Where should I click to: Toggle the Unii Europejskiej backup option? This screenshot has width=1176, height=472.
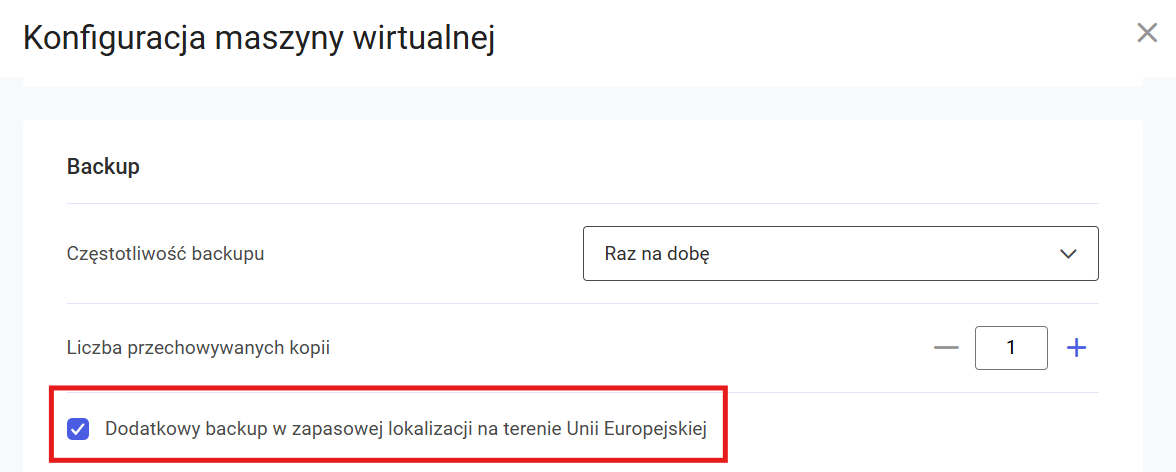coord(78,430)
